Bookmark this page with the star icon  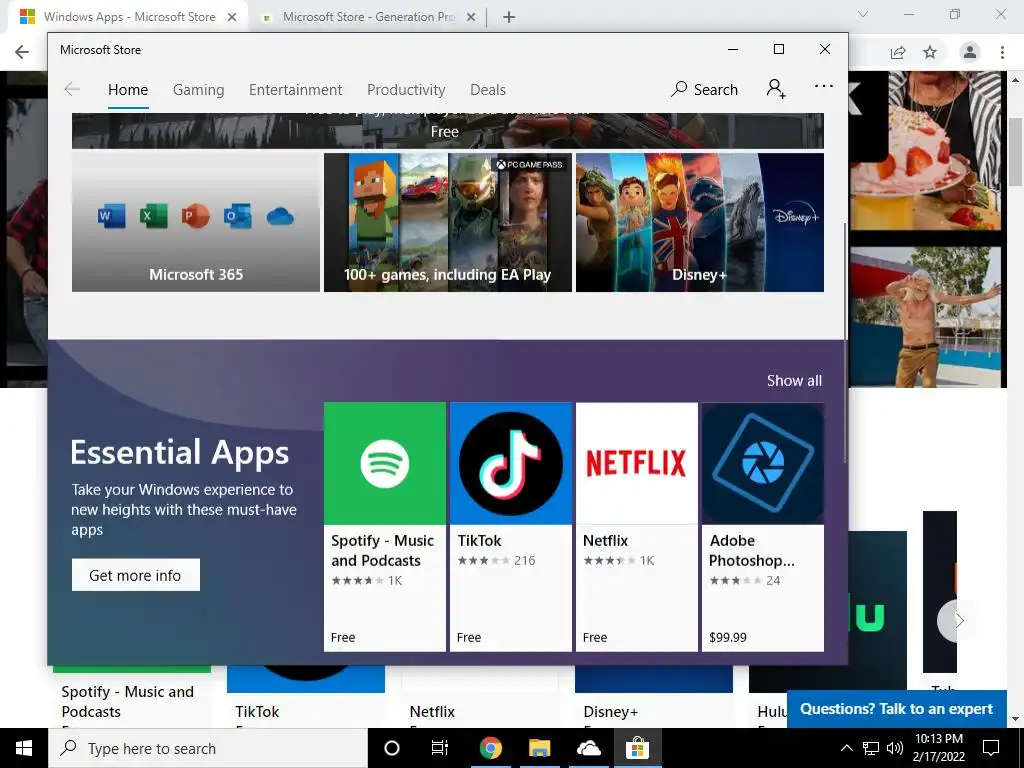(x=930, y=52)
